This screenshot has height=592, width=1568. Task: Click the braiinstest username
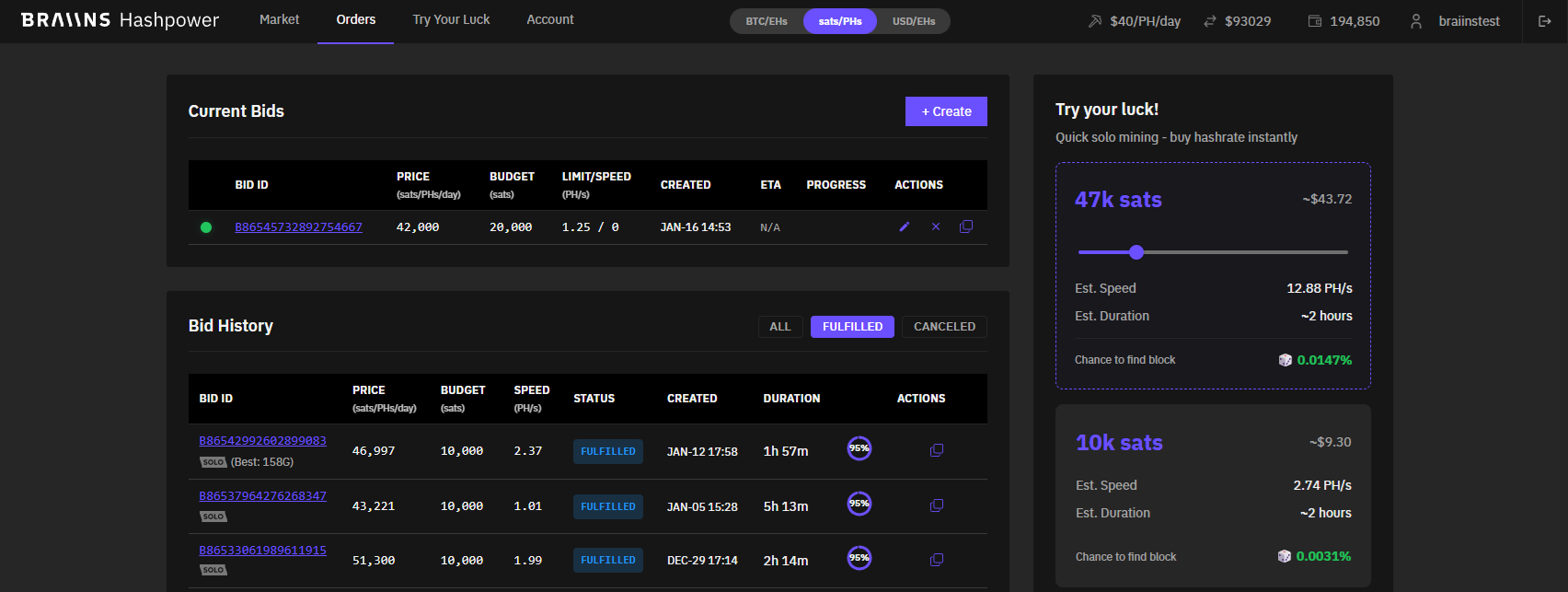click(1470, 21)
